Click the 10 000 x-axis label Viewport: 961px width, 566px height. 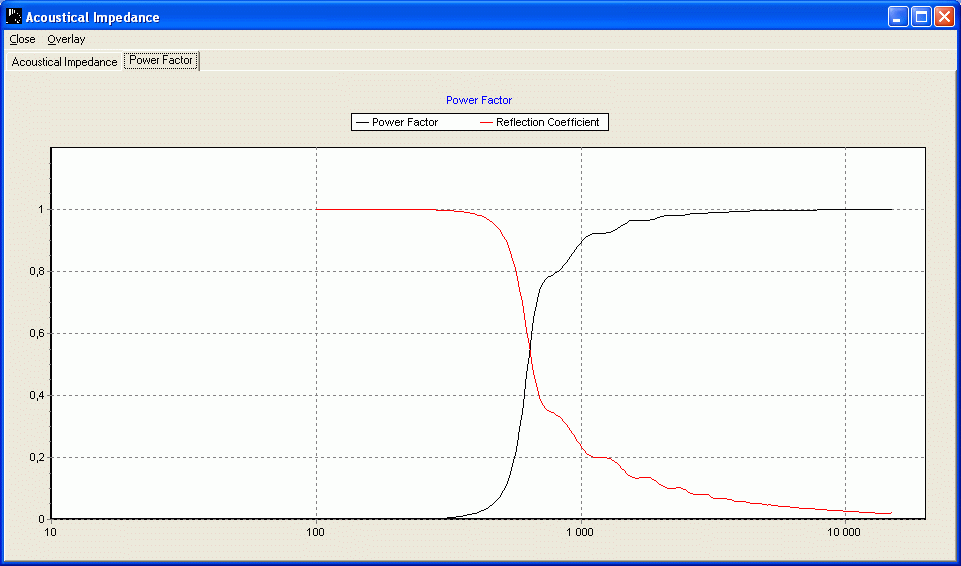click(x=845, y=530)
